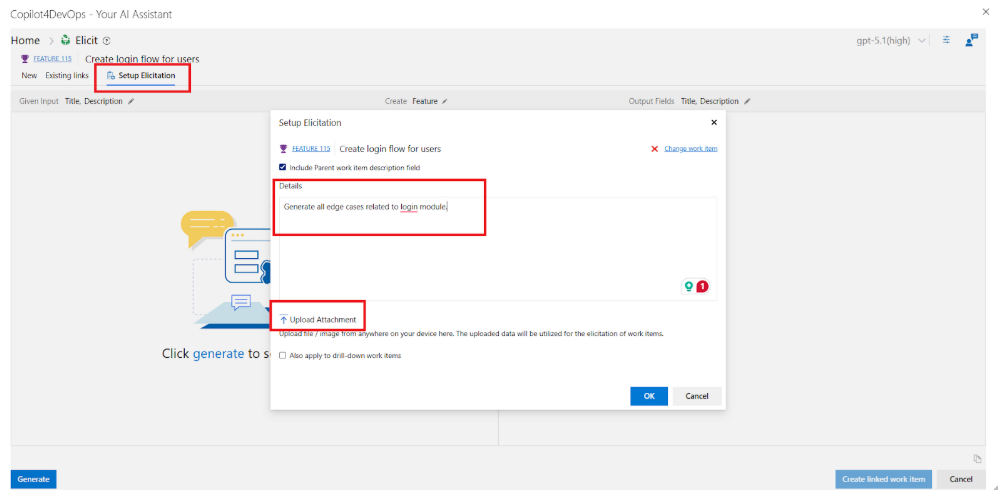Screen dimensions: 1000x498
Task: Open the settings sliders icon near model selector
Action: [946, 40]
